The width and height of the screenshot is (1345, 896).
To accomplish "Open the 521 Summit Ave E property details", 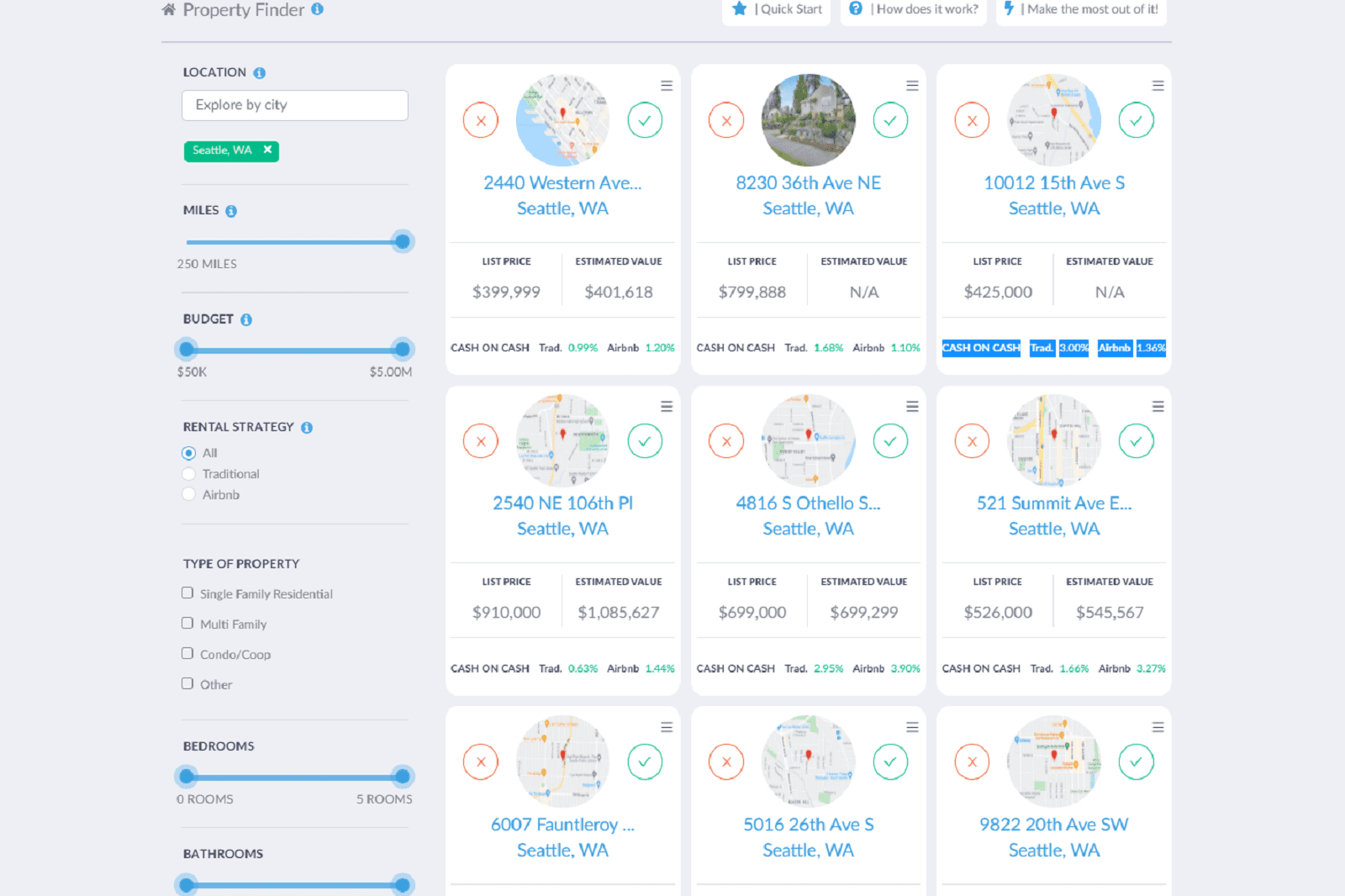I will (x=1053, y=503).
